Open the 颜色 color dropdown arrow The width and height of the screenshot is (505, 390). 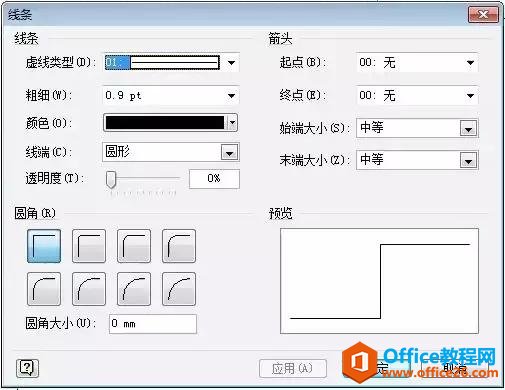[x=232, y=123]
